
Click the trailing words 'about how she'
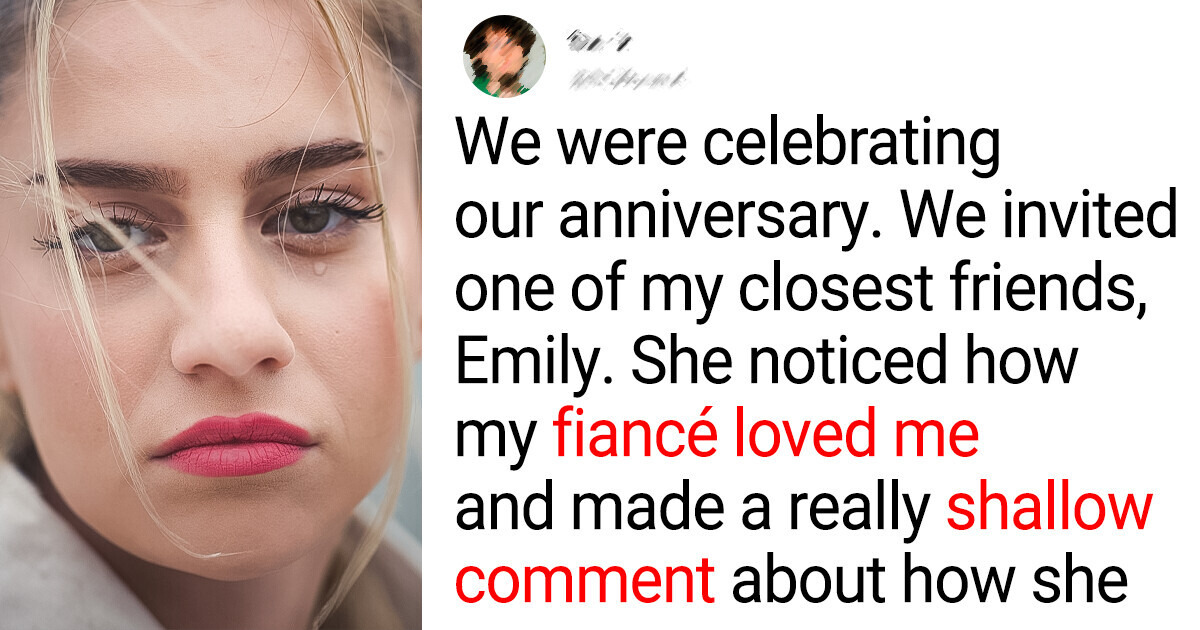coord(927,581)
